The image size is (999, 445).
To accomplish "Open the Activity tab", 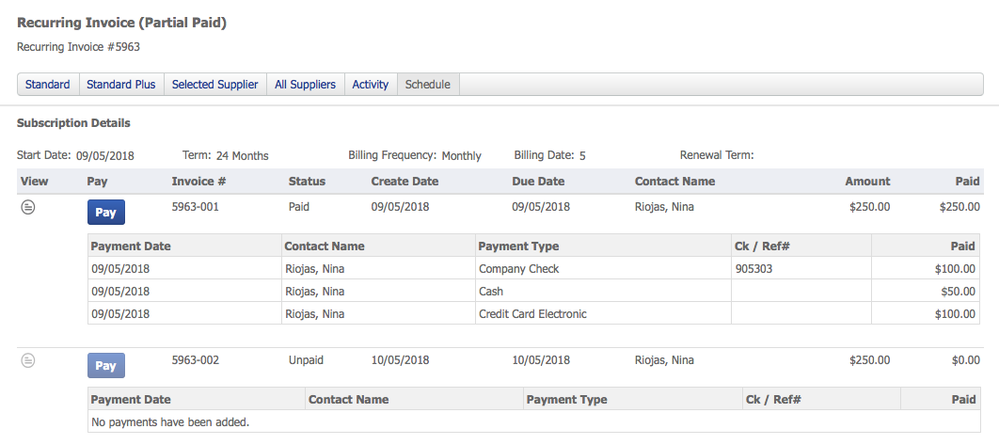I will (370, 85).
